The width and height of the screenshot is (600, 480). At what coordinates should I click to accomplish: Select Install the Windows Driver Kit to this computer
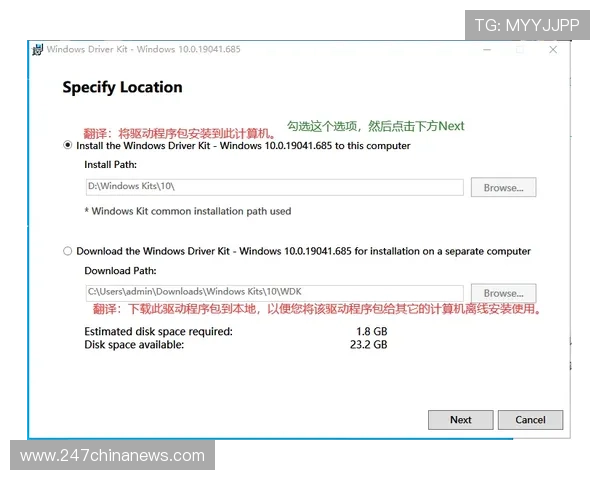point(68,145)
